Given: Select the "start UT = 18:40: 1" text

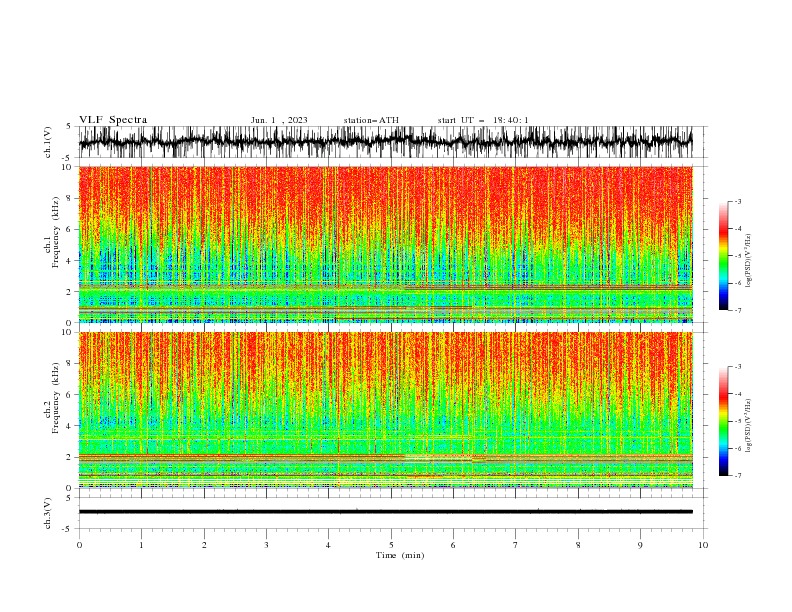Looking at the screenshot, I should pyautogui.click(x=483, y=120).
